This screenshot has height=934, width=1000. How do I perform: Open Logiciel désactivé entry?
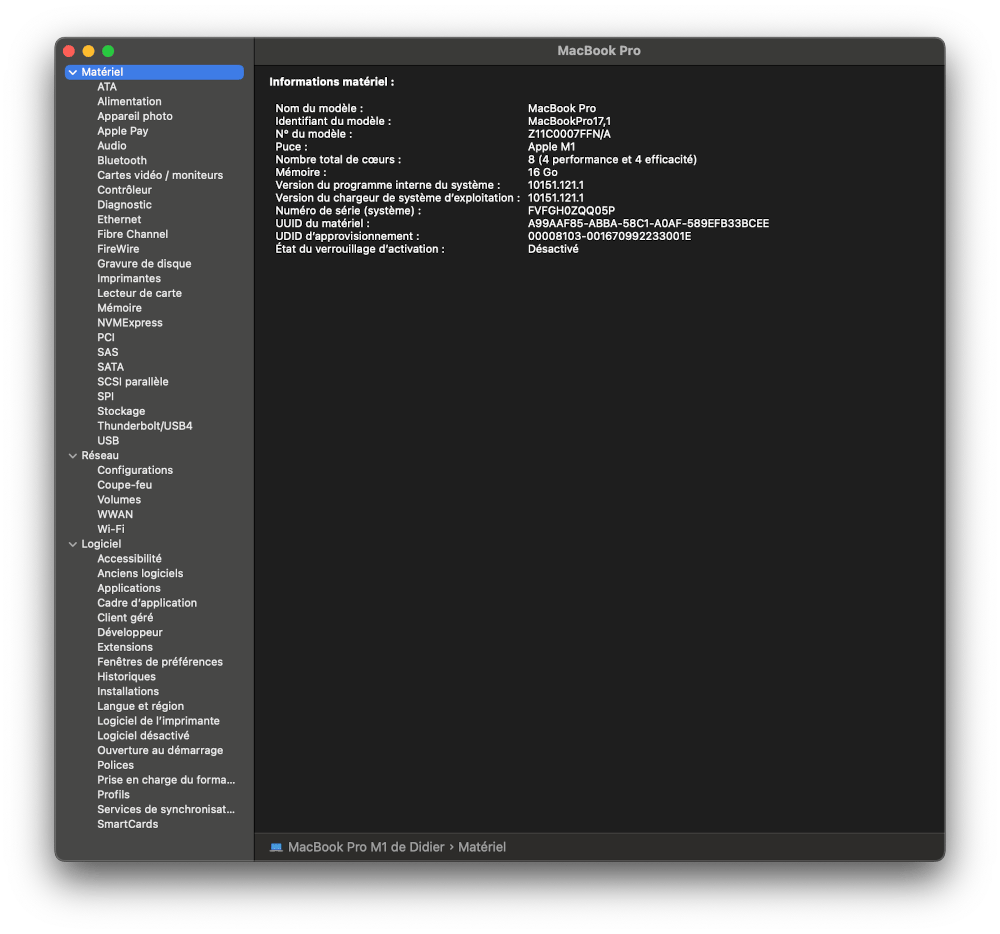(143, 736)
